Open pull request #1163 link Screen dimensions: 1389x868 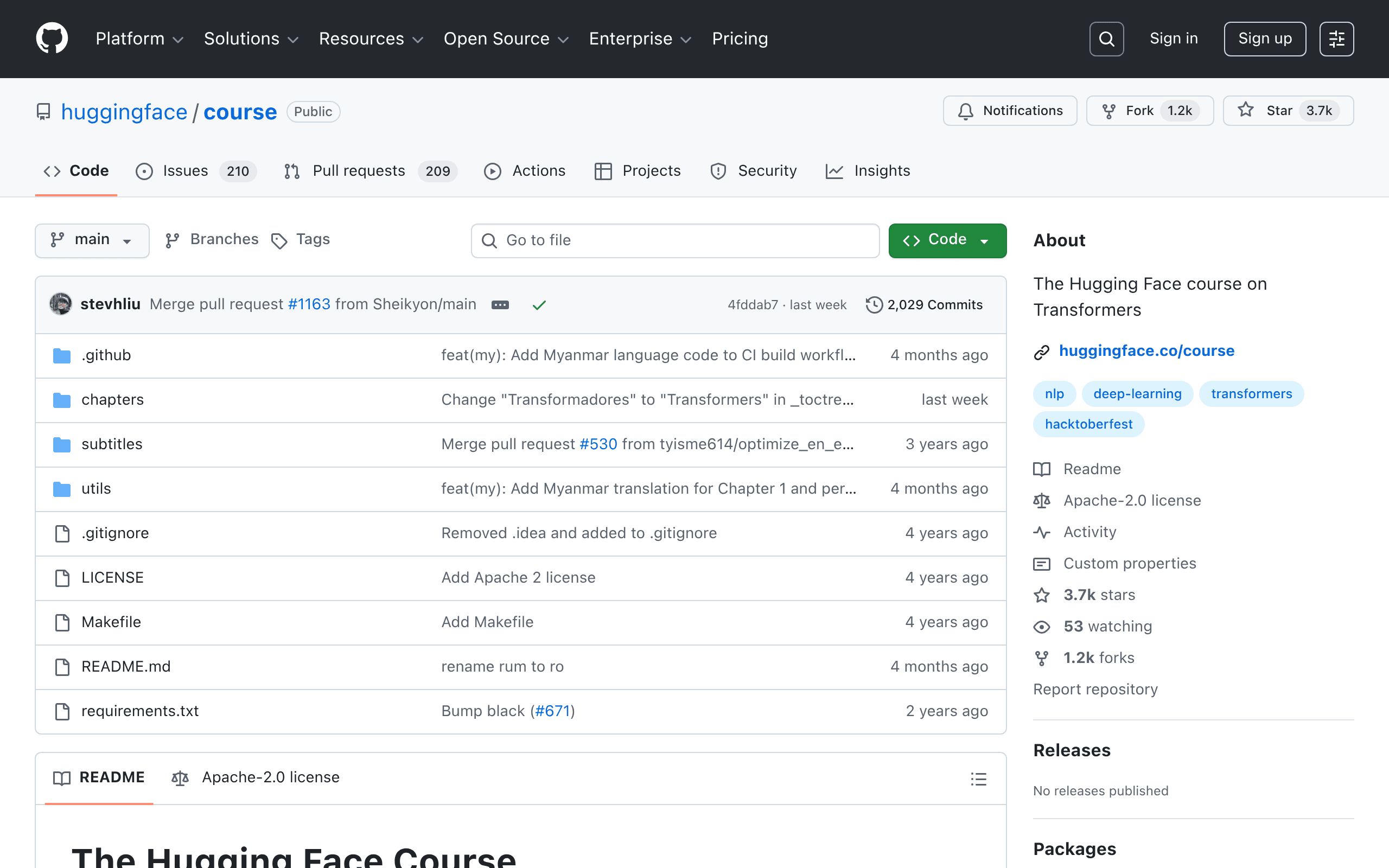(x=309, y=304)
